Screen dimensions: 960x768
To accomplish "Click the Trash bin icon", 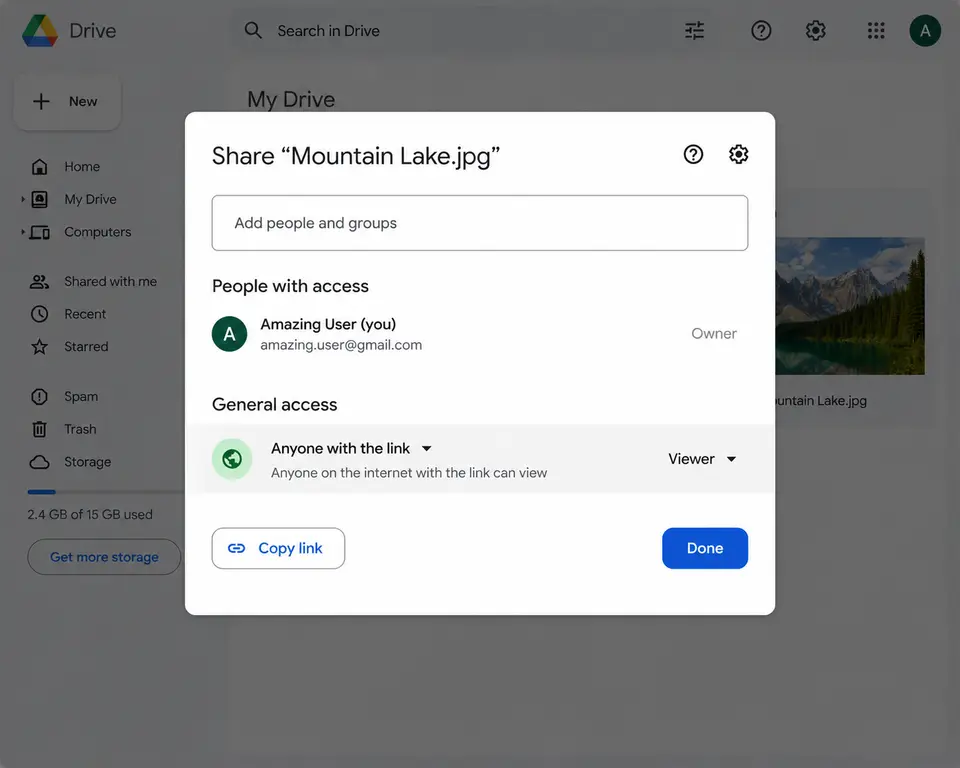I will (40, 429).
